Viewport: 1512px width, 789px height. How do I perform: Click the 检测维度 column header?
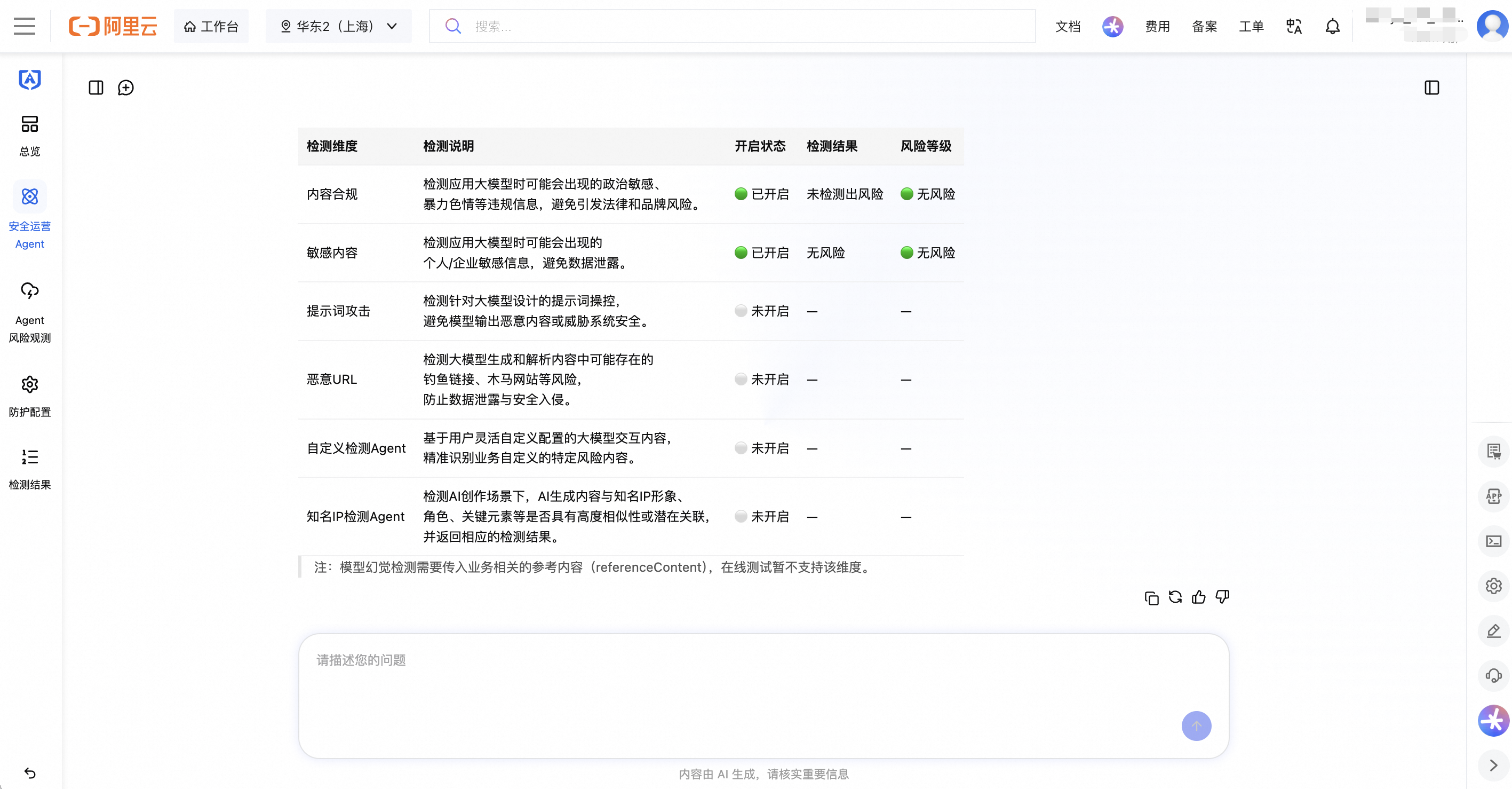coord(332,146)
